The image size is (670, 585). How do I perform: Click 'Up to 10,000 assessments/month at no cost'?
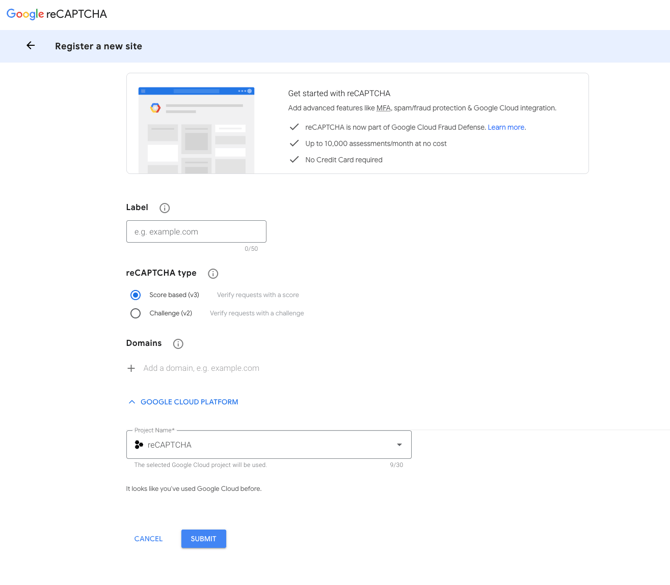pos(376,144)
